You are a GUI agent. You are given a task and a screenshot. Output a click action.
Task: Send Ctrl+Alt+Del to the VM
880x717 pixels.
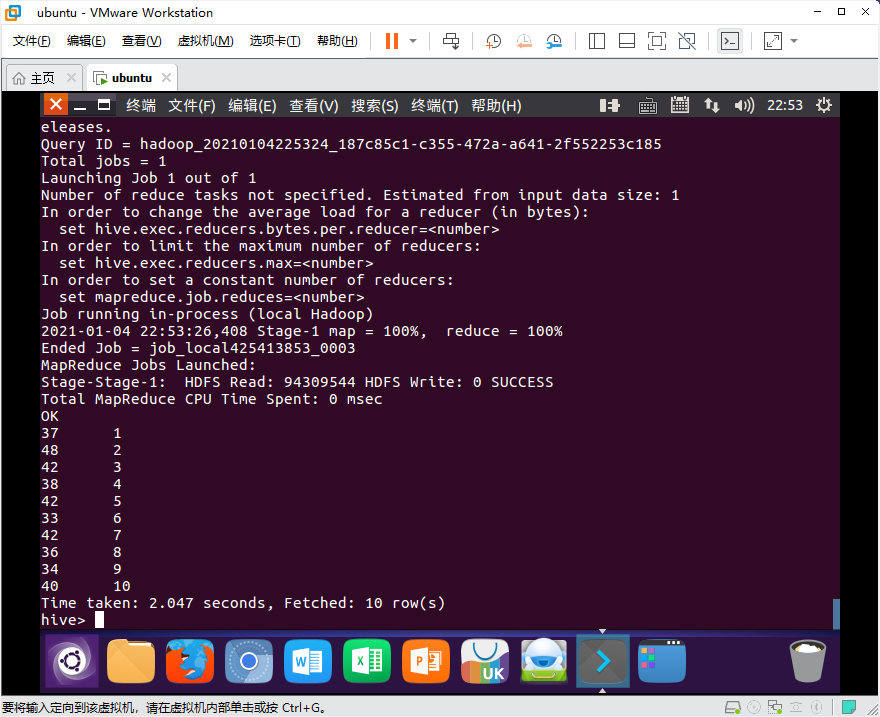[x=451, y=41]
